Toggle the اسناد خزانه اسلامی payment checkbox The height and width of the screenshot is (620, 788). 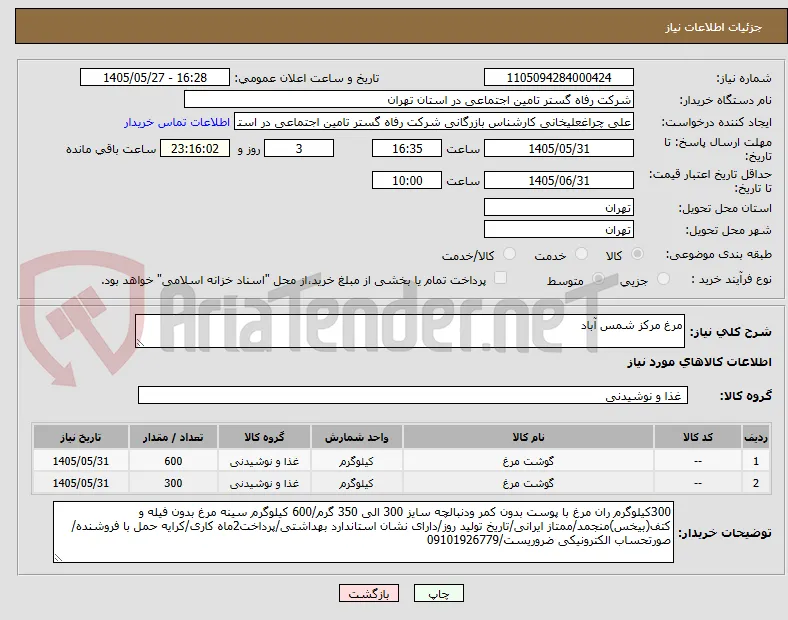(x=500, y=278)
